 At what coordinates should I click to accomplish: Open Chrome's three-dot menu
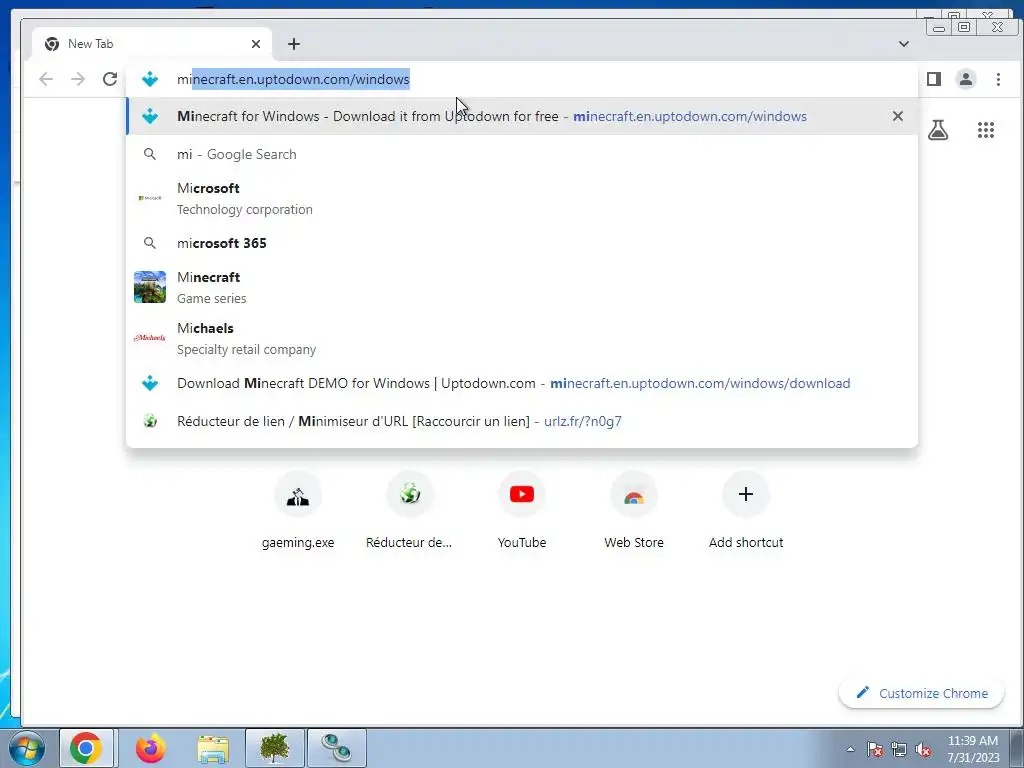[x=998, y=79]
